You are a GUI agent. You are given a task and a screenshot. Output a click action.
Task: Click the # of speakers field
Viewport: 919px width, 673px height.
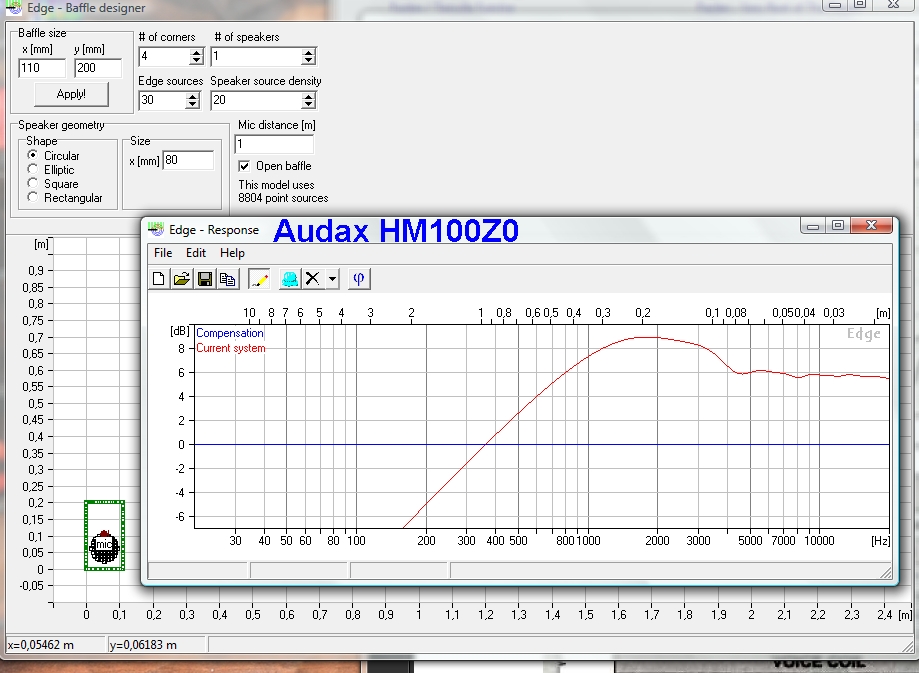[257, 56]
